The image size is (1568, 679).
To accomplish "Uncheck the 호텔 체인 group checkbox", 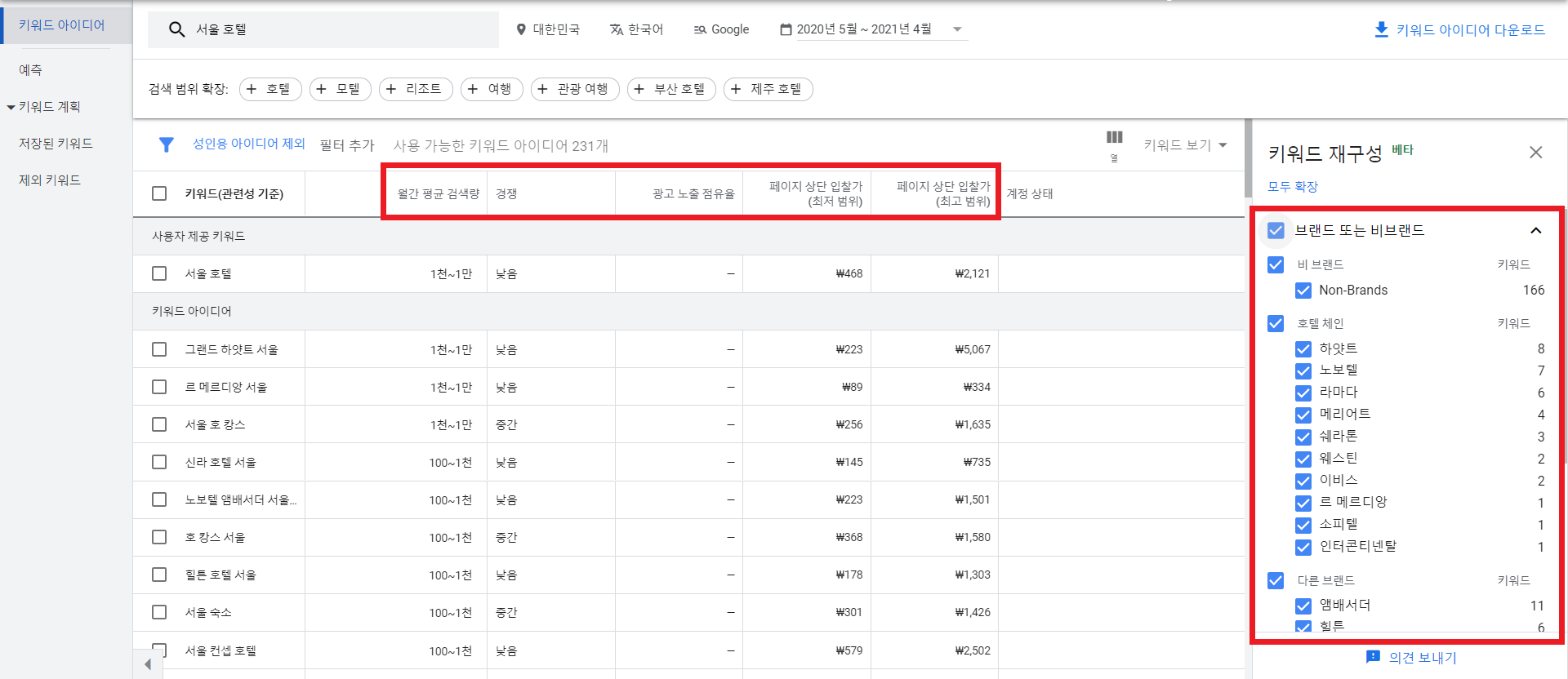I will click(x=1276, y=323).
